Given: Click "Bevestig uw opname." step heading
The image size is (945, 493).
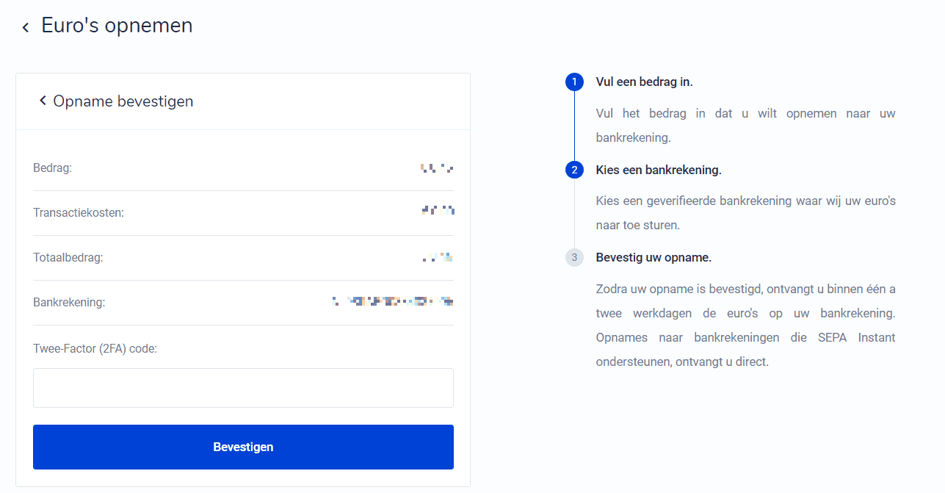Looking at the screenshot, I should click(x=654, y=257).
